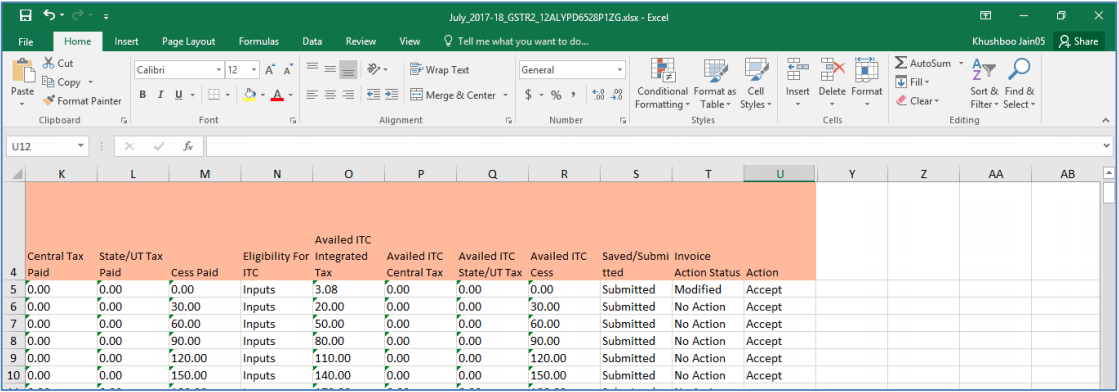Open the File tab
This screenshot has height=392, width=1119.
[25, 41]
